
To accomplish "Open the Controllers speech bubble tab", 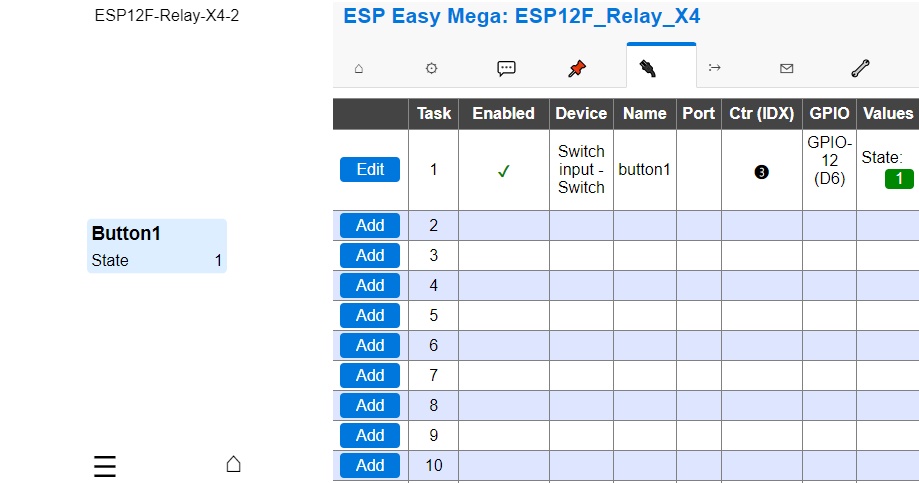I will point(506,69).
